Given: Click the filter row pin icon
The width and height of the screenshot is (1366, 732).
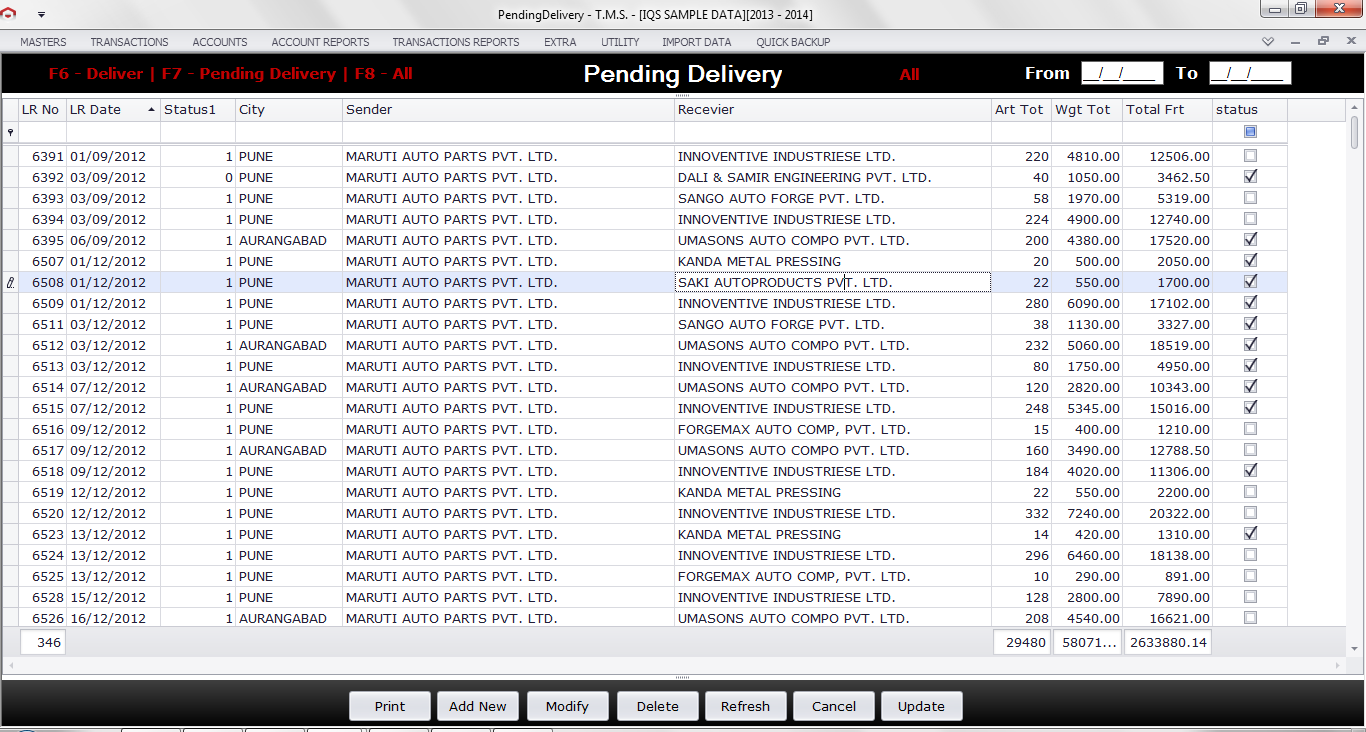Looking at the screenshot, I should pyautogui.click(x=11, y=132).
